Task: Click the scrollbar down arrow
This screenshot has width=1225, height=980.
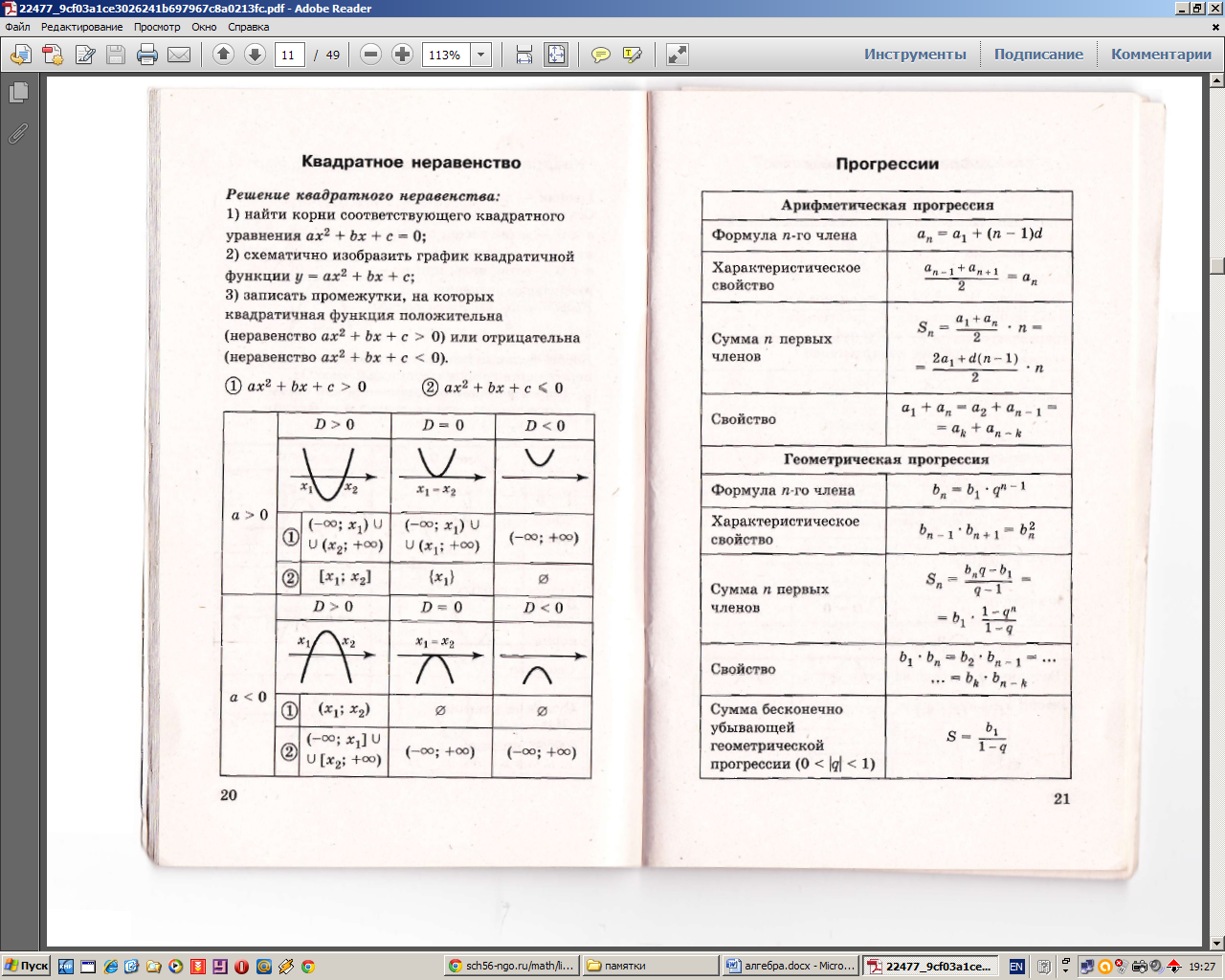Action: click(x=1216, y=944)
